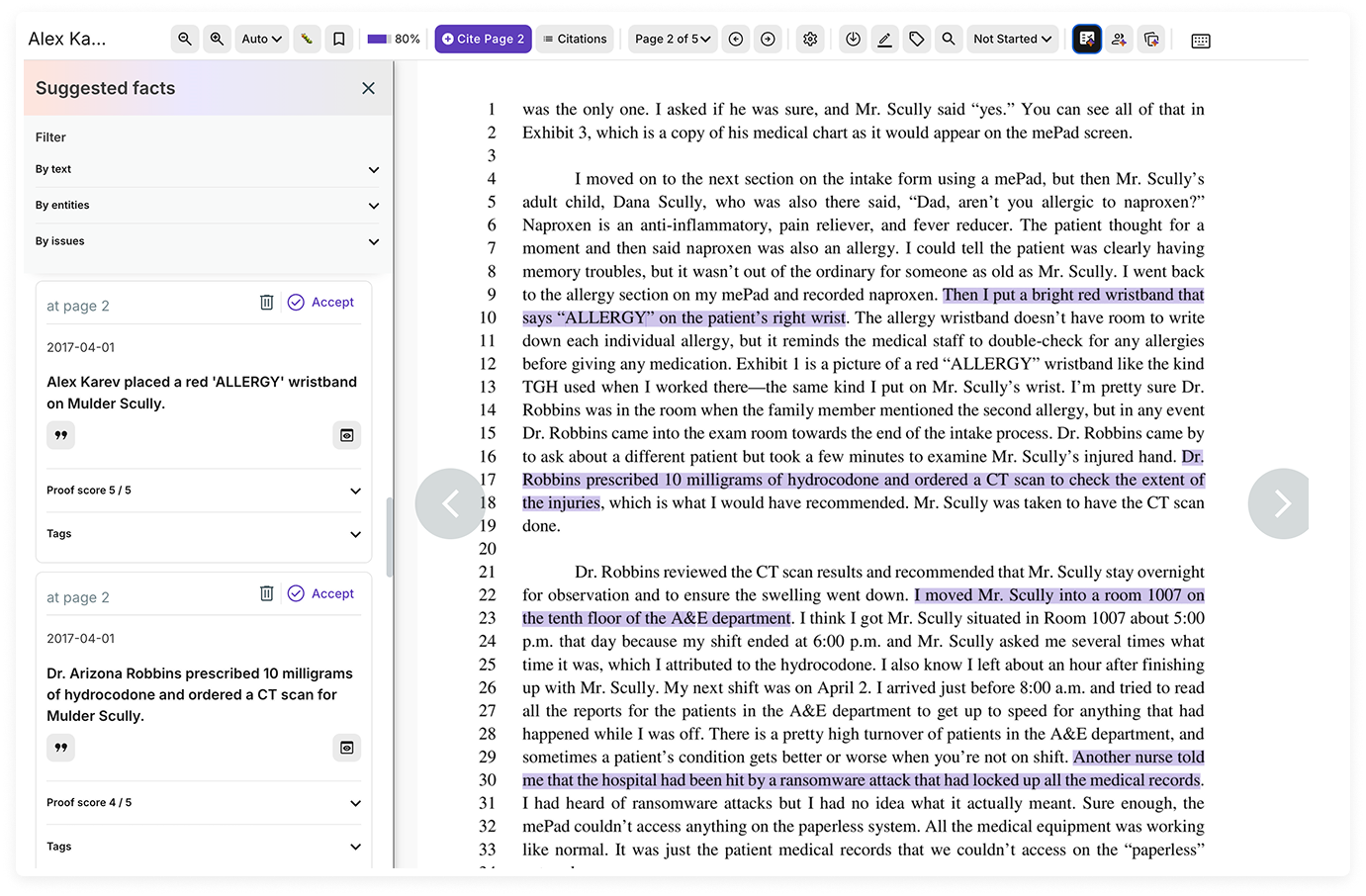Click date 2017-04-01 on wristband fact

[81, 347]
